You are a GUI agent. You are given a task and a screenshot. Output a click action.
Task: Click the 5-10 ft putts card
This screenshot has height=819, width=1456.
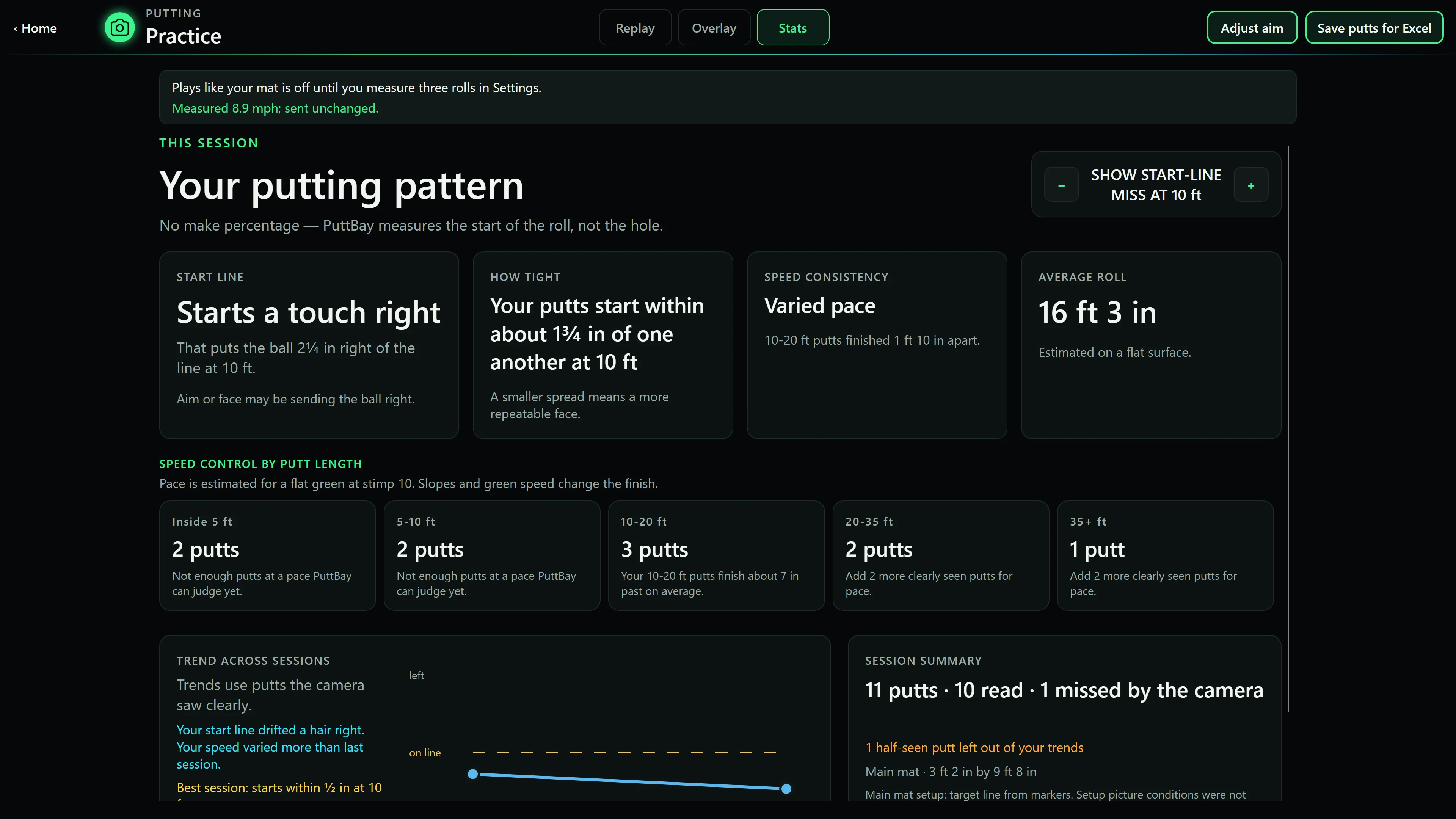[x=492, y=555]
